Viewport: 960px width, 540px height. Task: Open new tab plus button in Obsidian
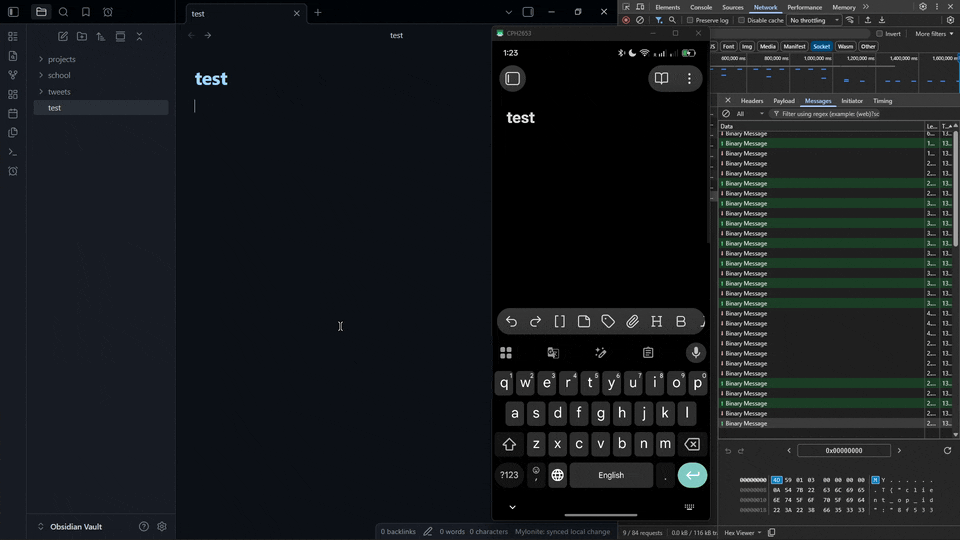[318, 12]
